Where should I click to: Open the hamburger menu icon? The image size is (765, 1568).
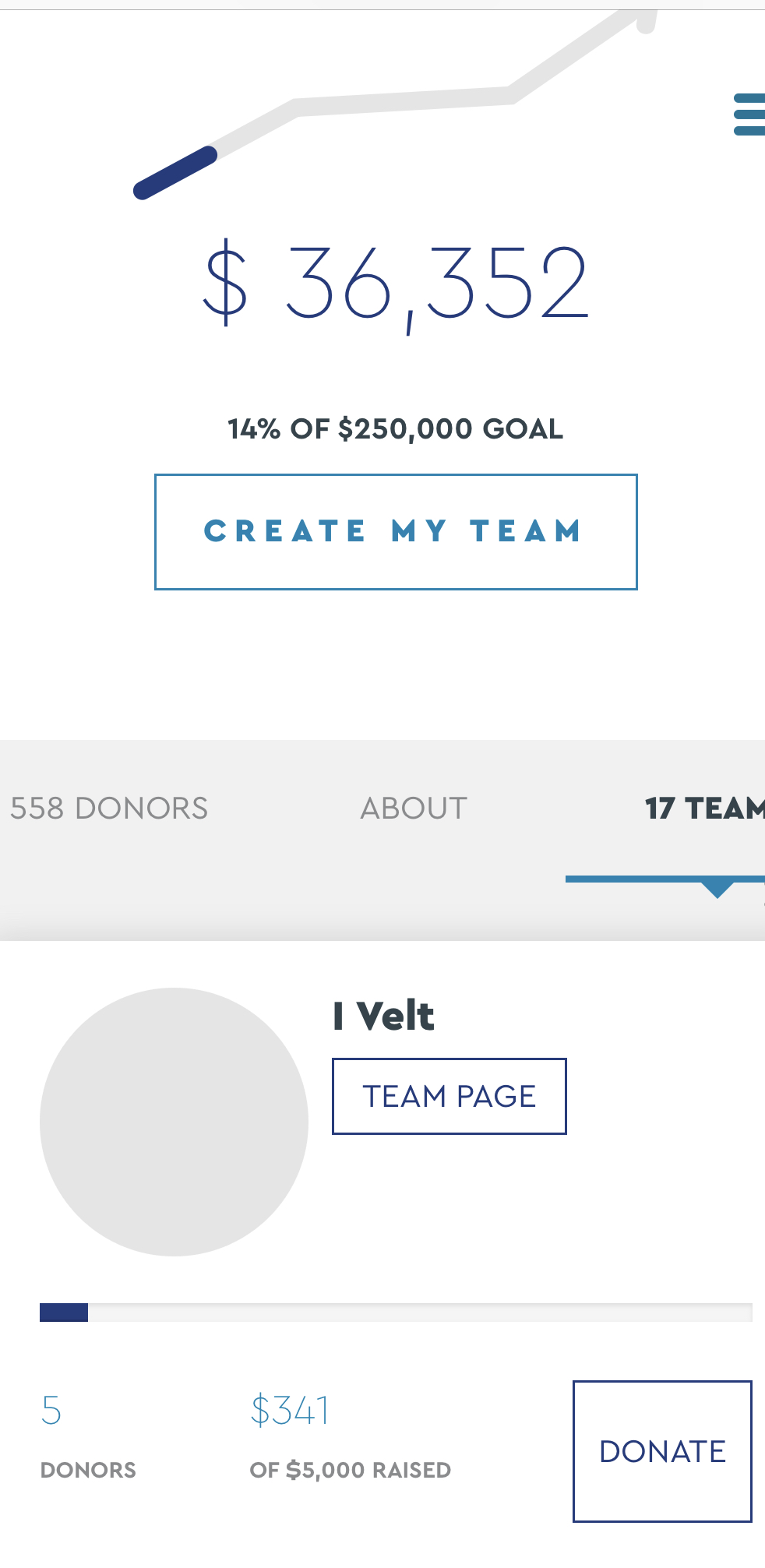point(749,115)
